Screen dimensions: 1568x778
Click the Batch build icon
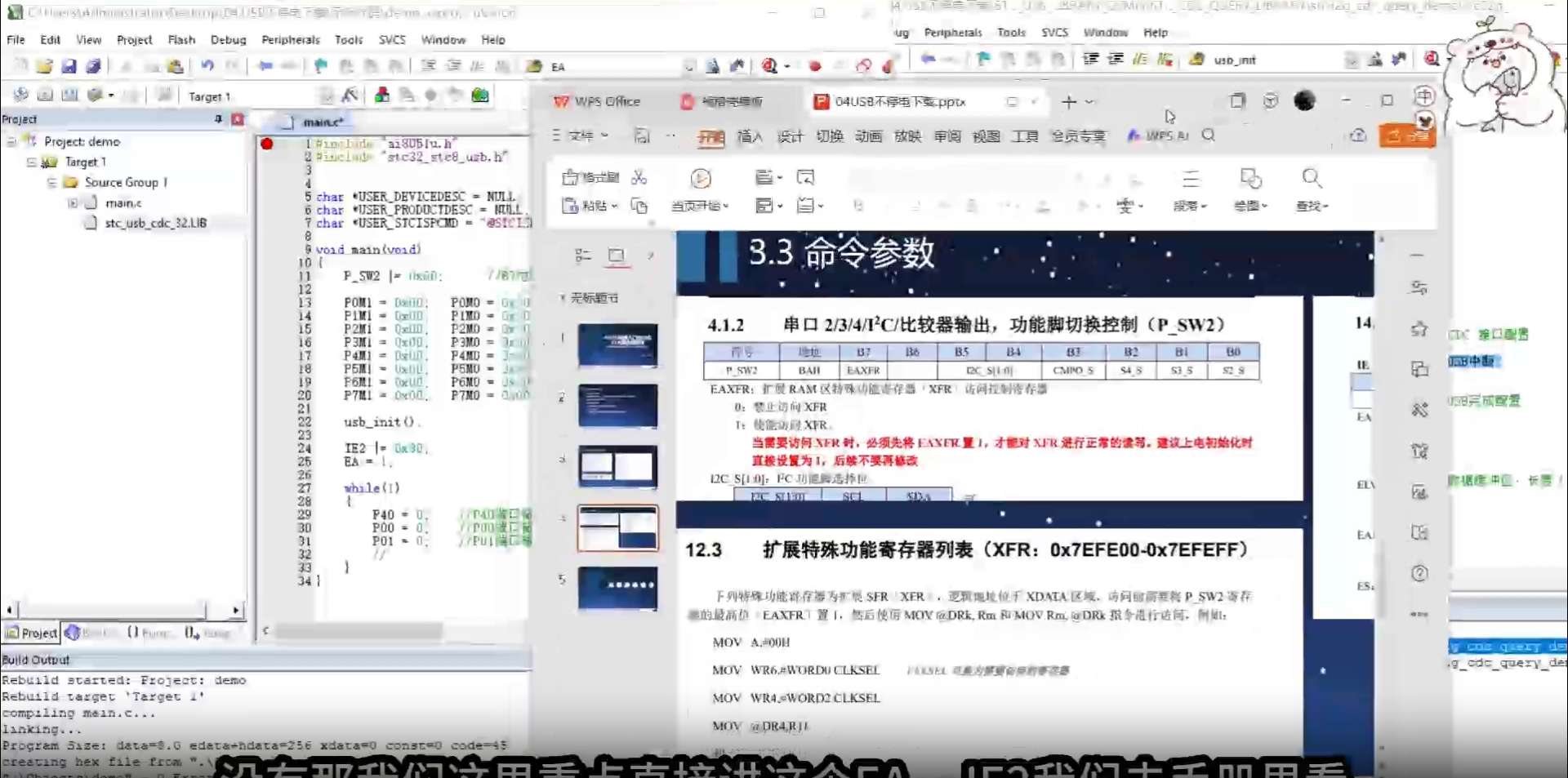[x=95, y=96]
